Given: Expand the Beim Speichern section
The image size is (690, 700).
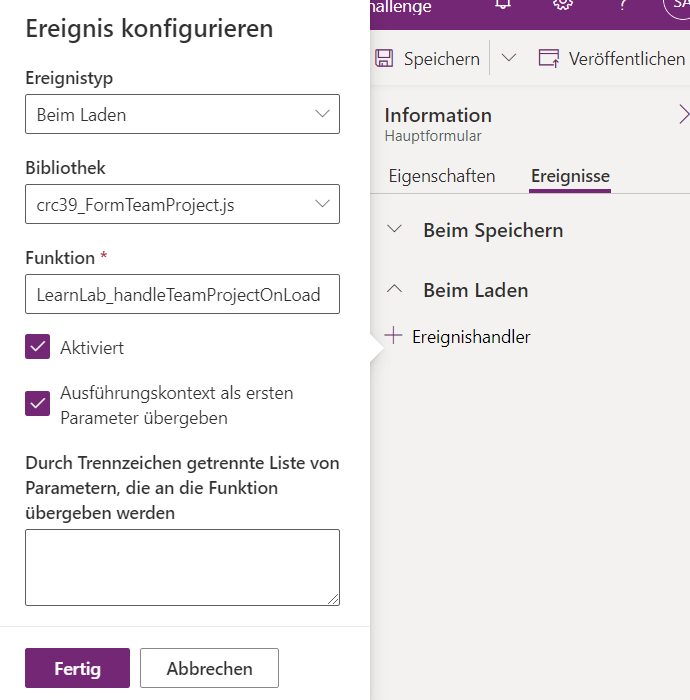Looking at the screenshot, I should [395, 230].
